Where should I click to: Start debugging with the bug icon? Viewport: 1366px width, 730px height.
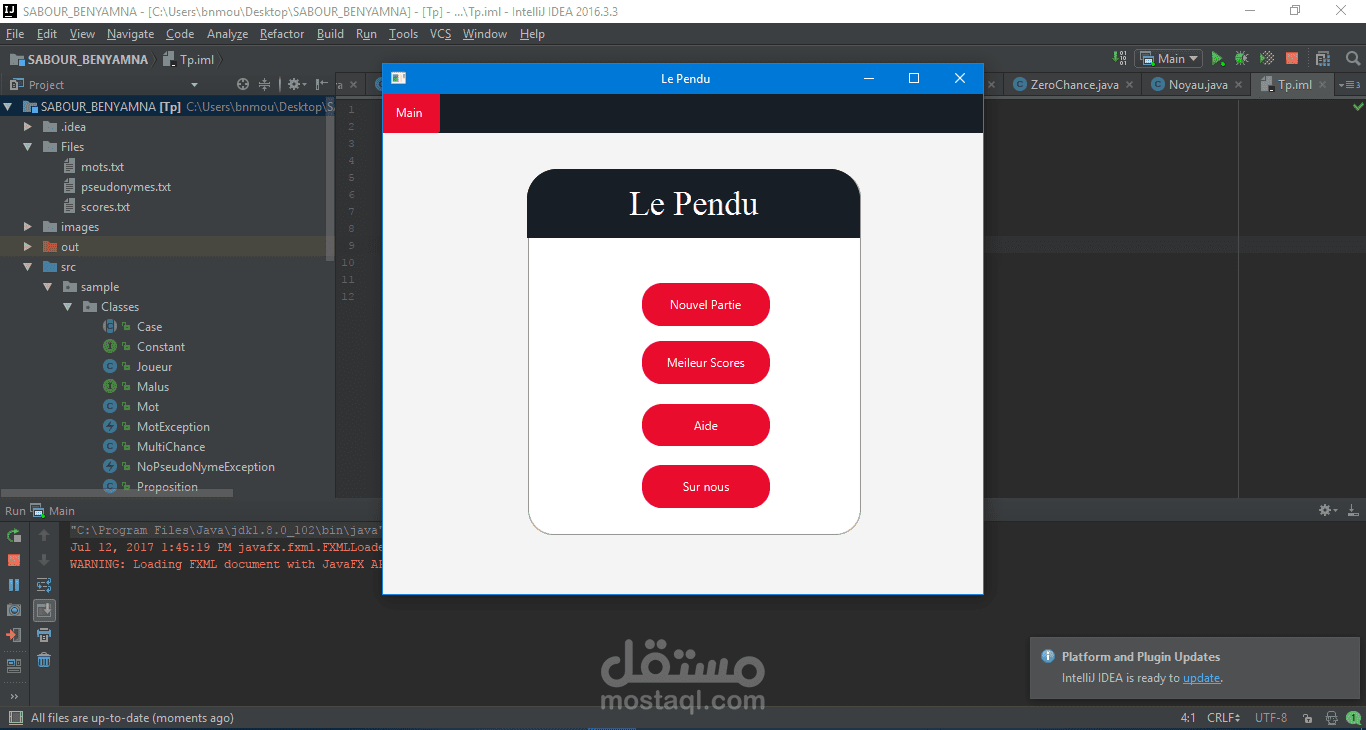point(1241,59)
